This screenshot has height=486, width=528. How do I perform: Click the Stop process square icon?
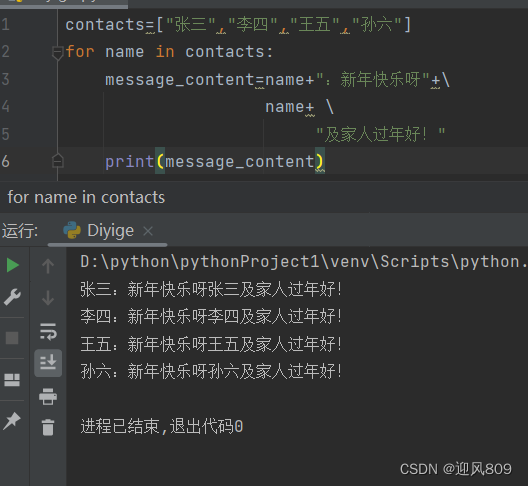(x=12, y=338)
